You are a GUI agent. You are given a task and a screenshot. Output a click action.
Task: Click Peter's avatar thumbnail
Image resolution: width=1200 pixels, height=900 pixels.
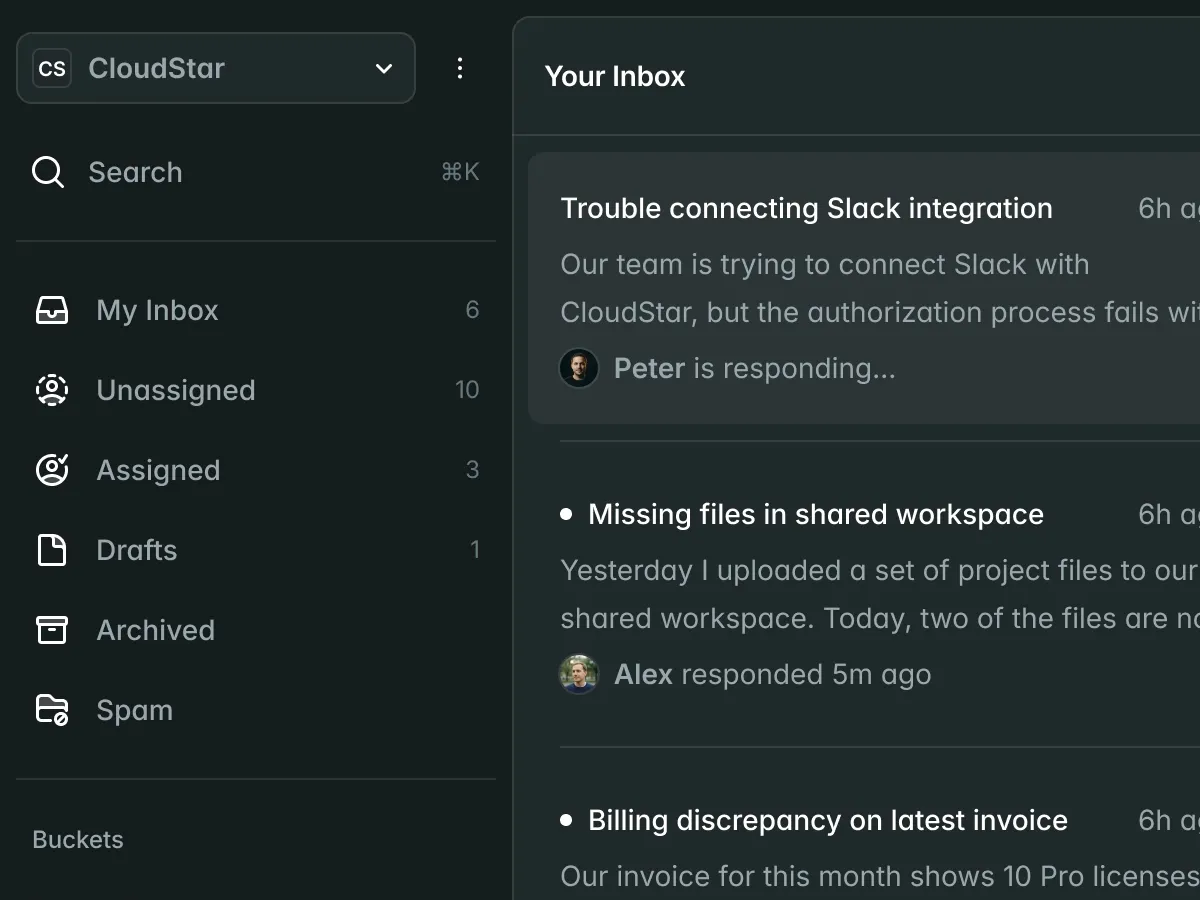click(x=579, y=368)
